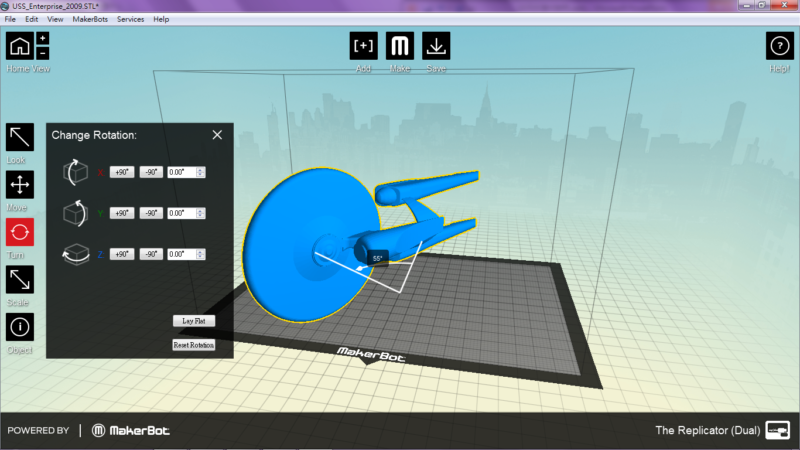
Task: Click the Z axis rotation cube icon
Action: click(x=76, y=254)
